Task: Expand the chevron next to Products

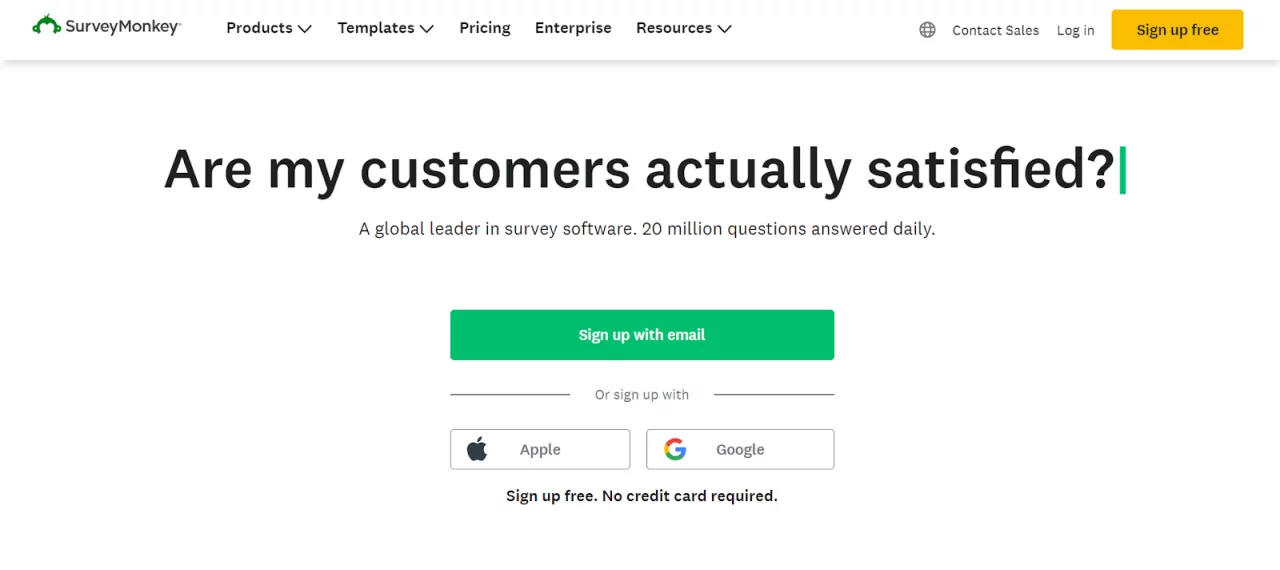Action: point(305,29)
